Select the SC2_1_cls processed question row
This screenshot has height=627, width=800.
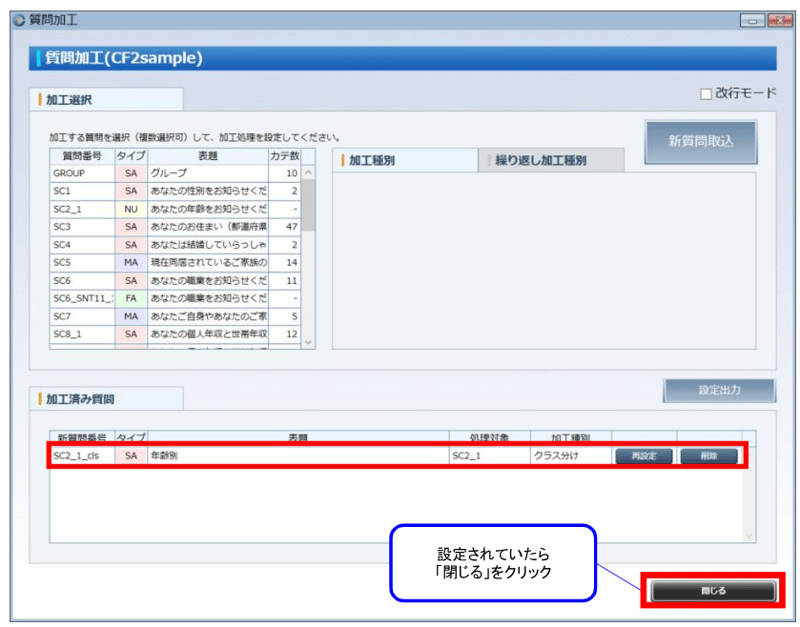click(x=300, y=455)
